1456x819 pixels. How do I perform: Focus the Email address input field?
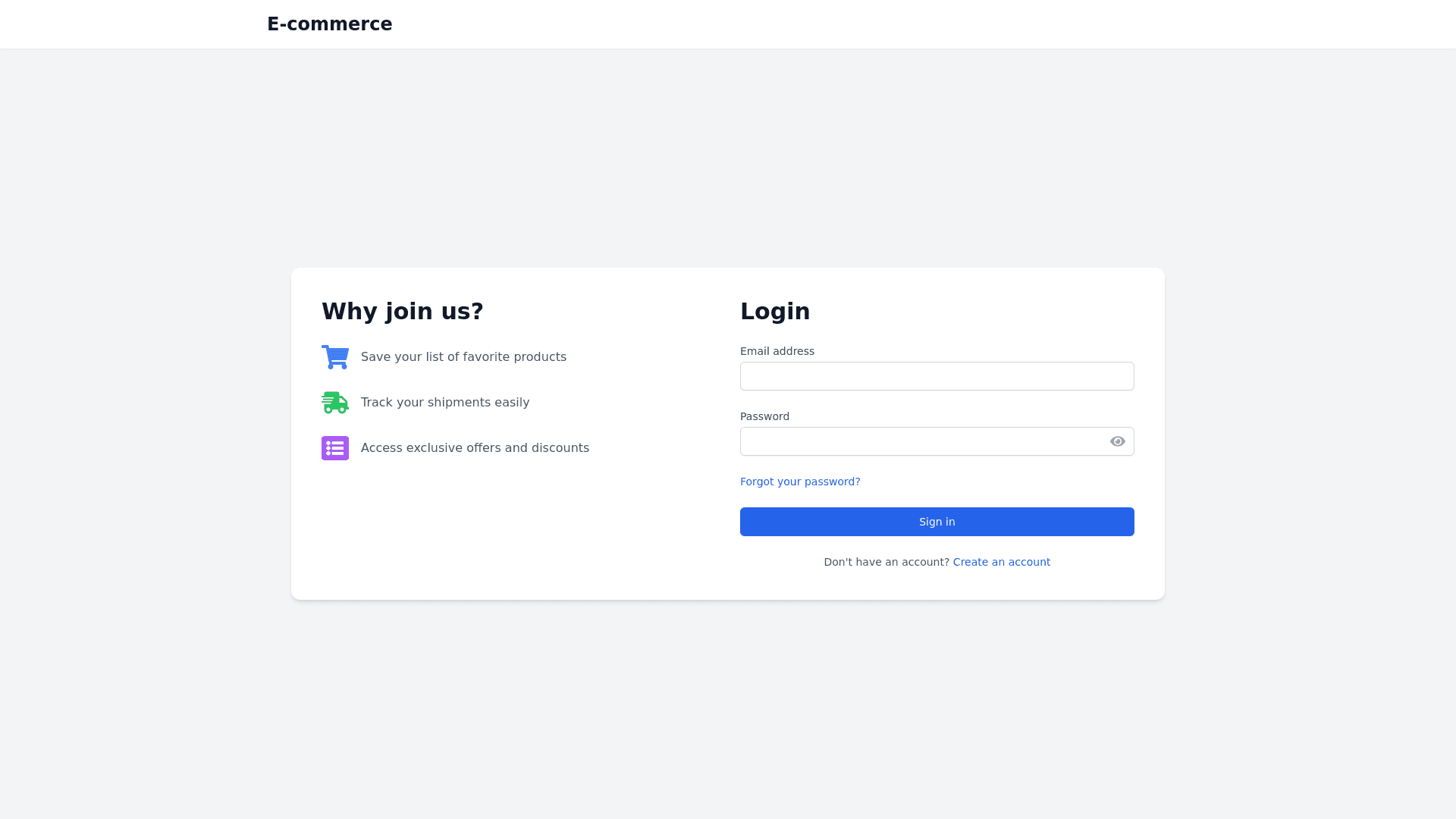click(x=937, y=376)
